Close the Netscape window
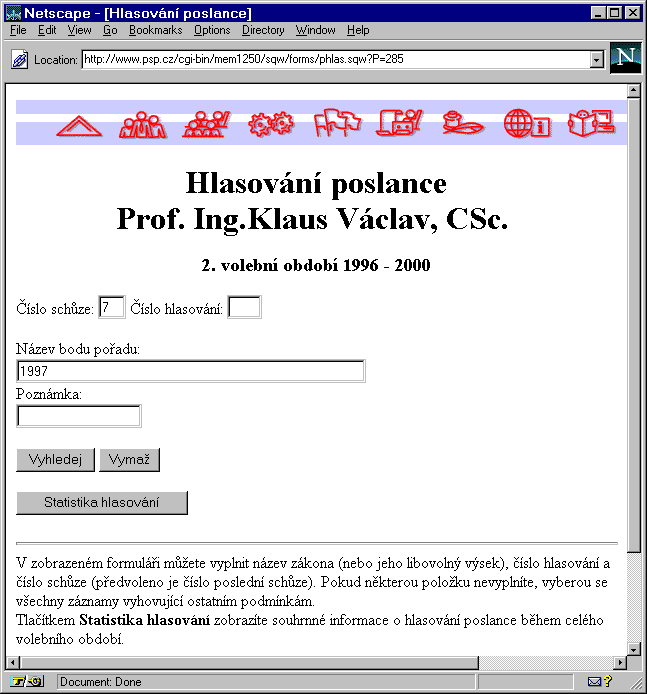 [x=633, y=13]
